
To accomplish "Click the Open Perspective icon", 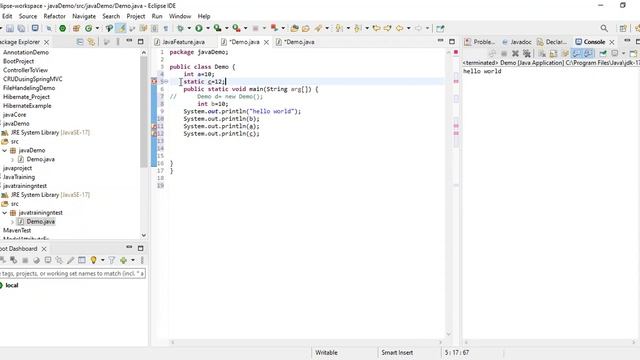I will coord(623,29).
